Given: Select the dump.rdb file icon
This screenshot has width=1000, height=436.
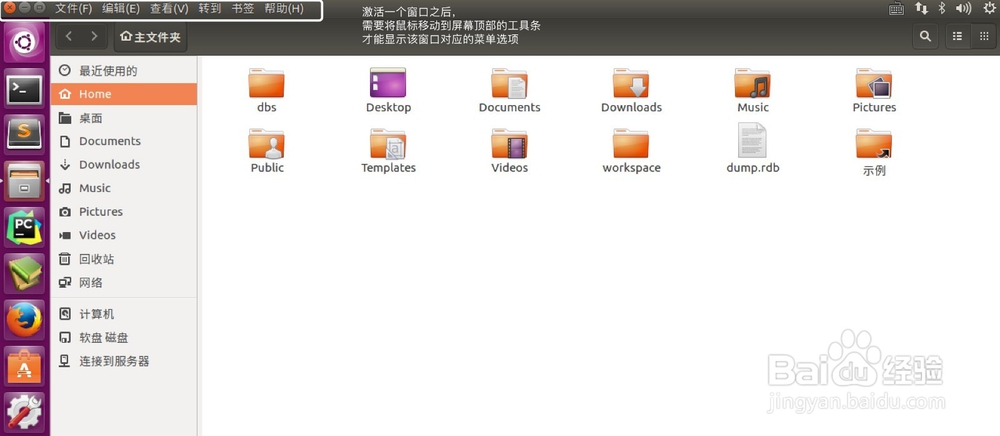Looking at the screenshot, I should coord(753,140).
